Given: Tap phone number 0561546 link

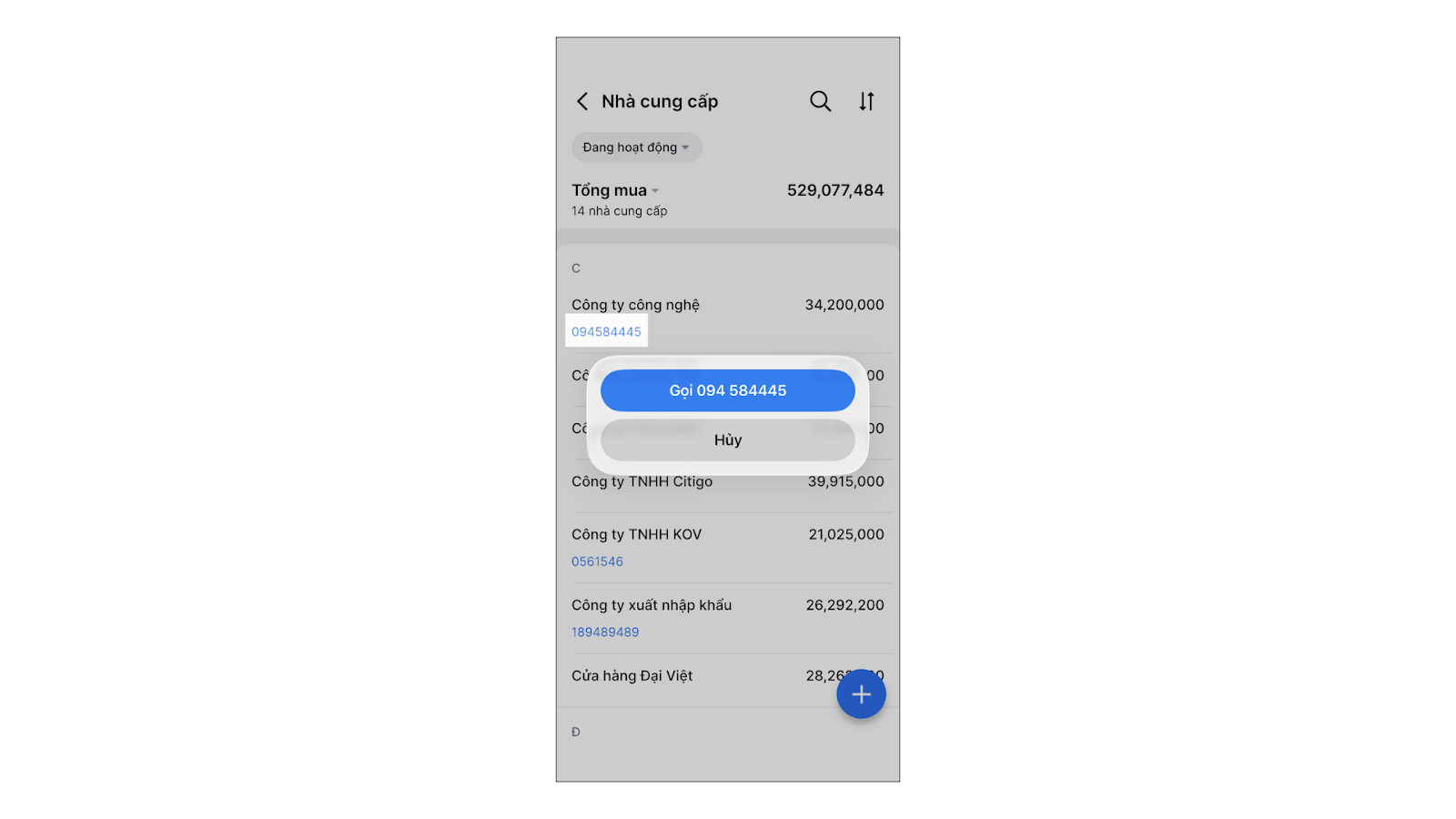Looking at the screenshot, I should tap(597, 561).
